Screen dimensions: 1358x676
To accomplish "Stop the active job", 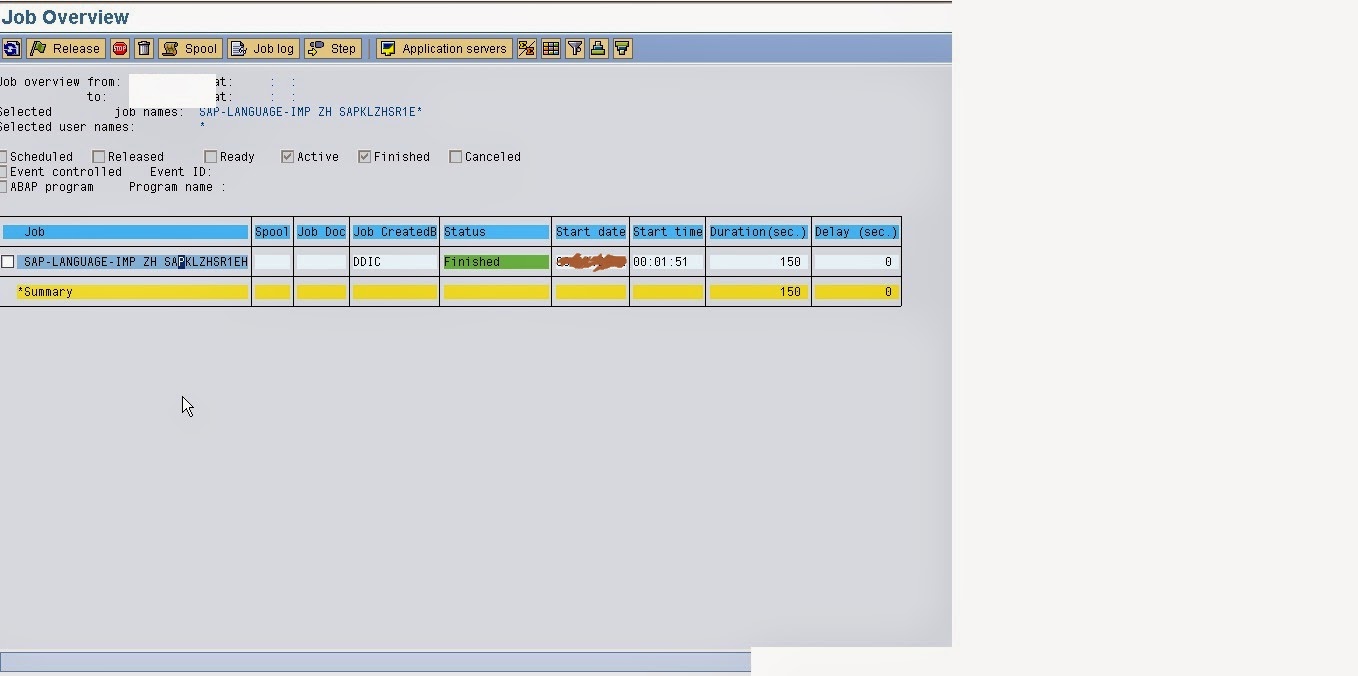I will coord(120,48).
